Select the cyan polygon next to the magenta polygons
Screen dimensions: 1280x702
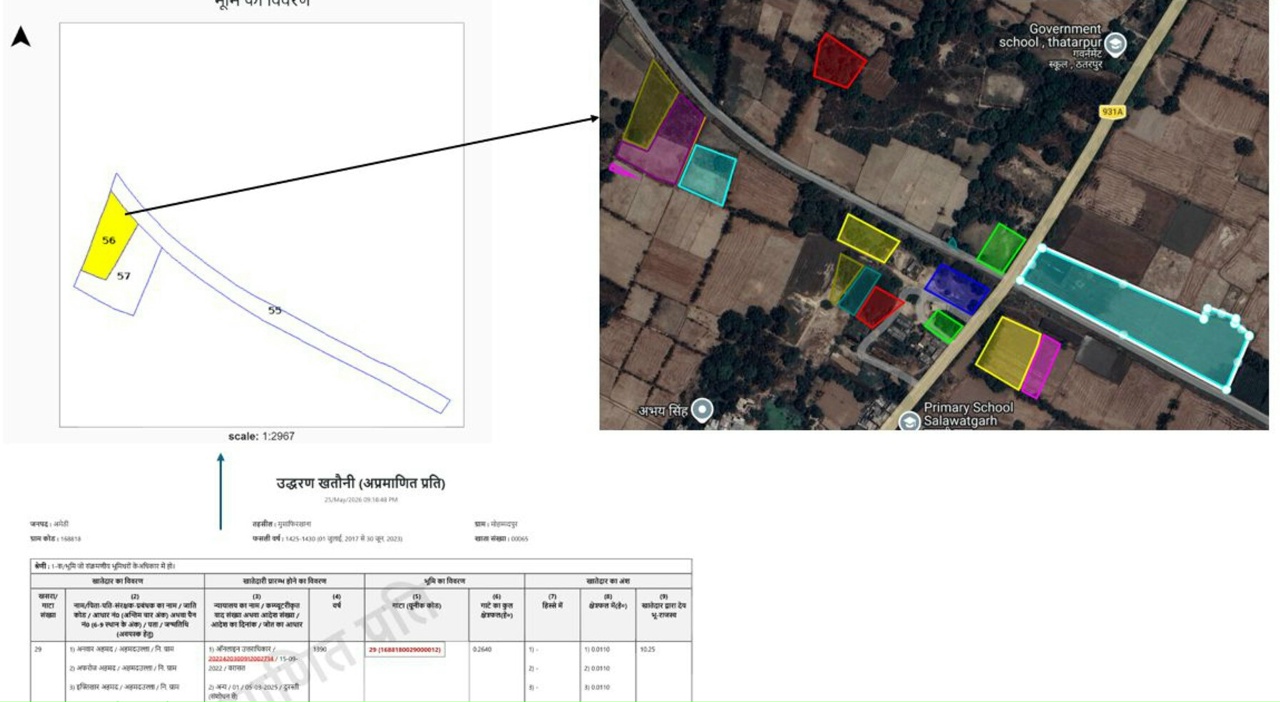pos(708,174)
